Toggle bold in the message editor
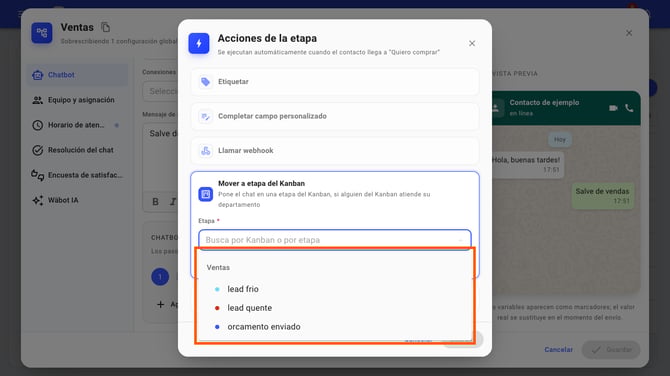Viewport: 670px width, 376px height. 156,202
